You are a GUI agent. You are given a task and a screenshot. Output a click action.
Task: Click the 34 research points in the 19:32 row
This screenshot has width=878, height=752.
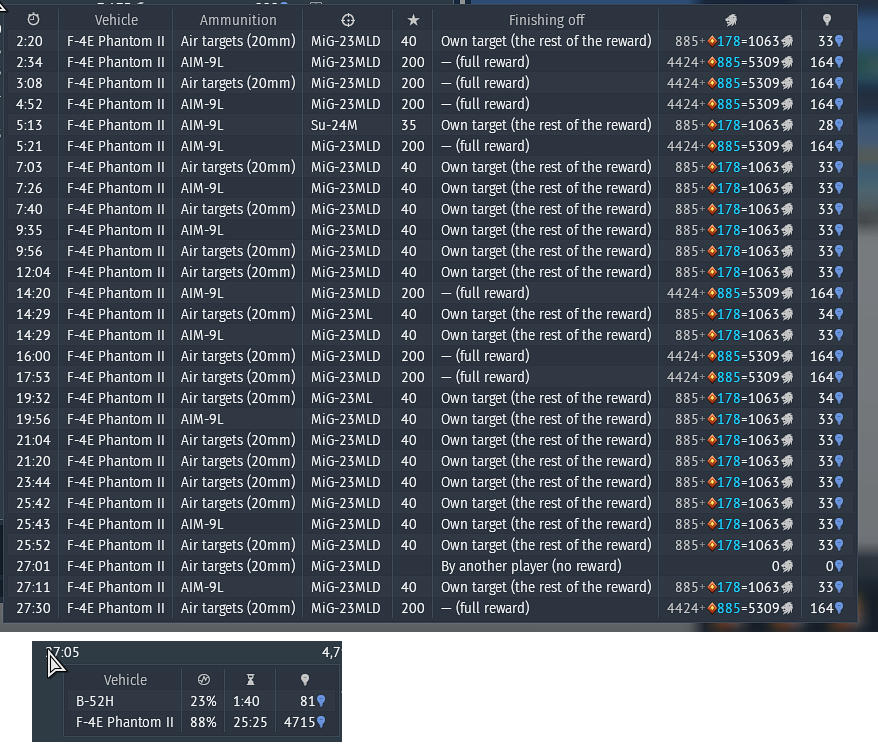coord(830,398)
